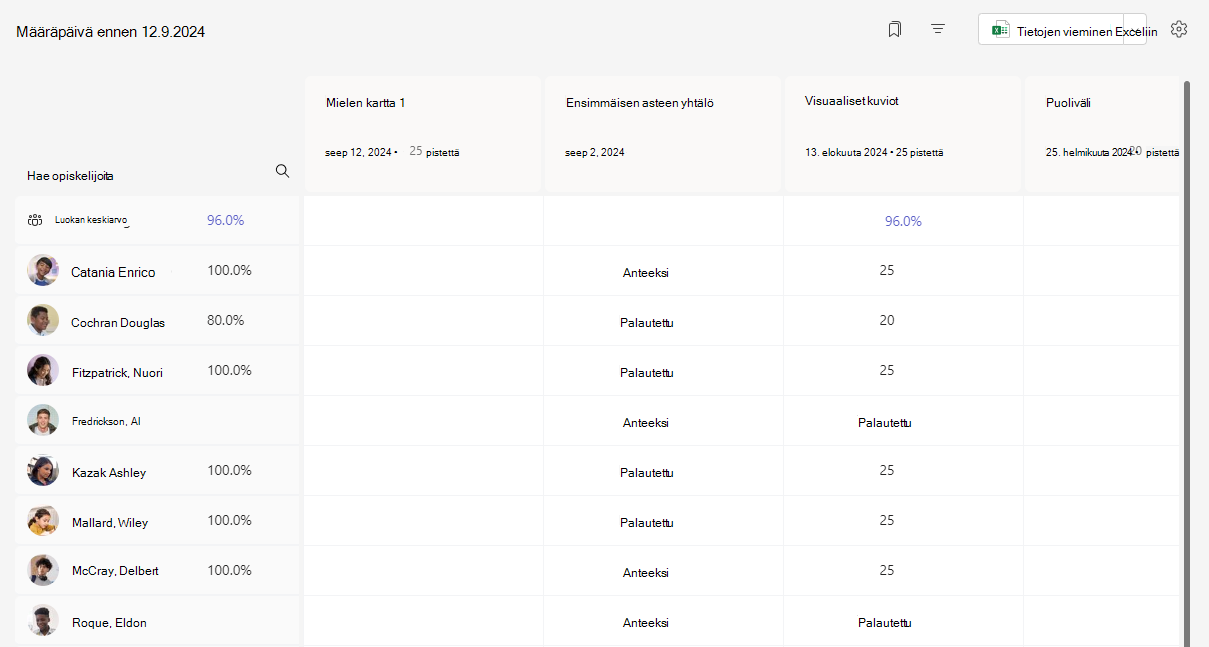
Task: Click the vertical scrollbar on the right
Action: tap(1187, 360)
